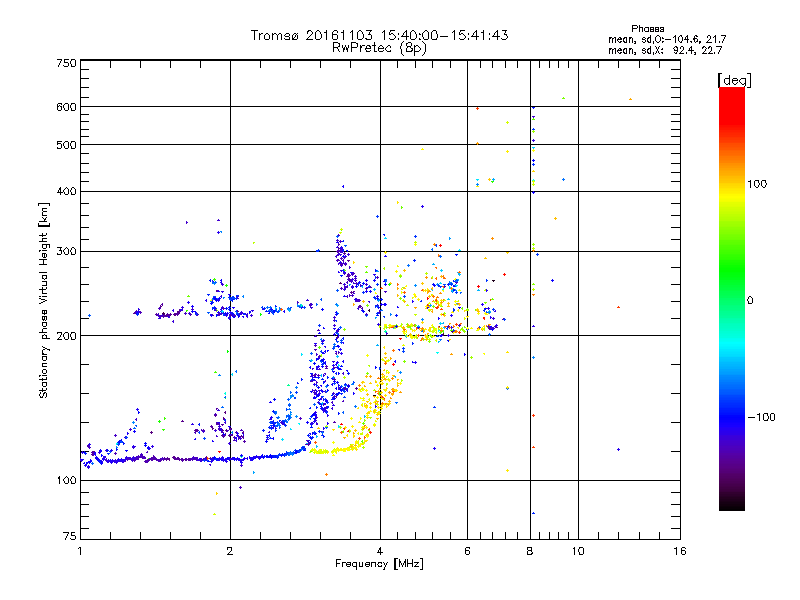Click the '300' y-axis tick label

click(x=66, y=252)
